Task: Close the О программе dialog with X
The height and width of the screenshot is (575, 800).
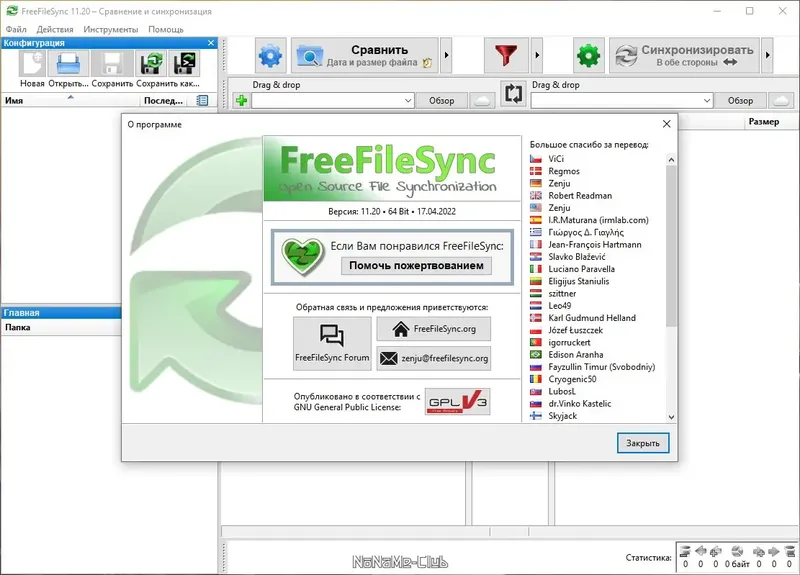Action: pos(666,124)
